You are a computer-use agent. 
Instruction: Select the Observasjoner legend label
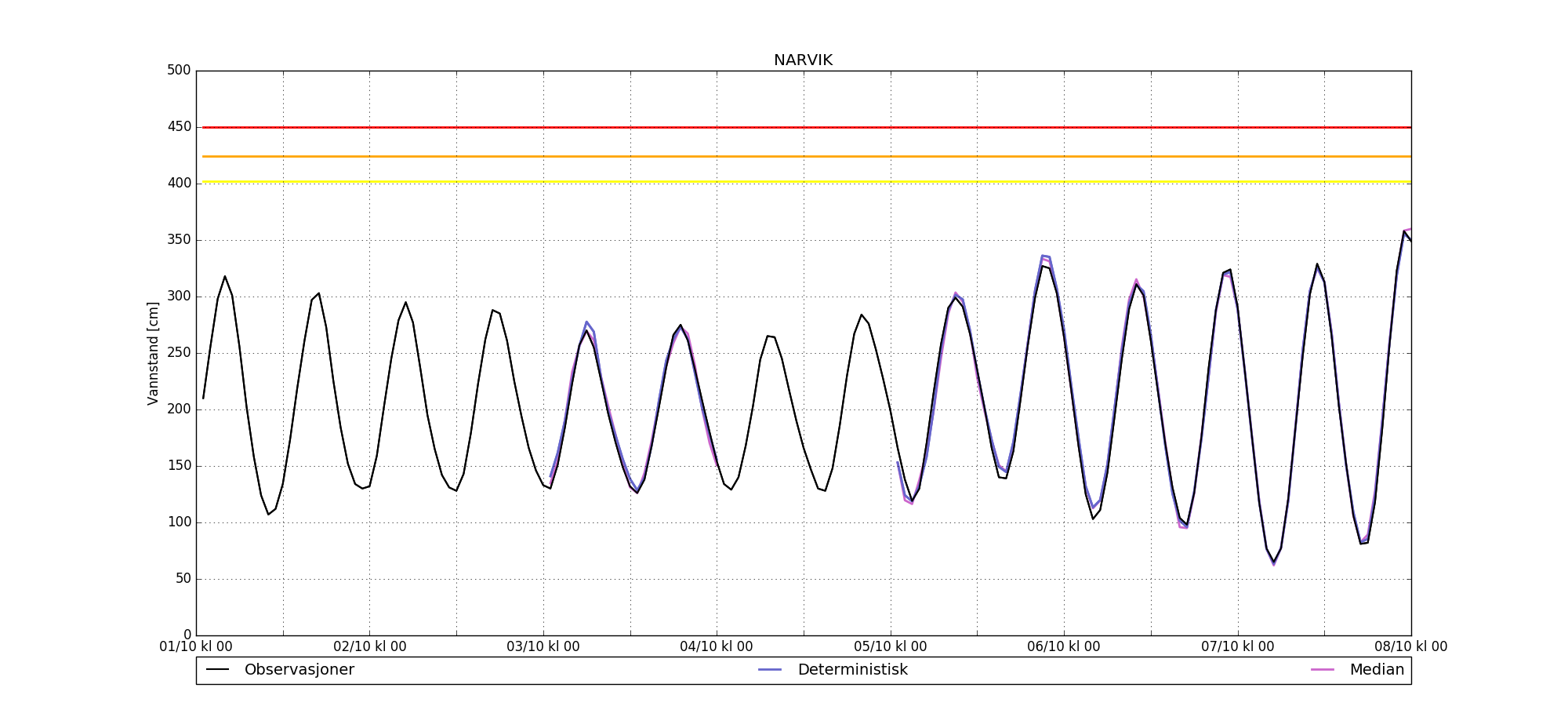[x=299, y=670]
